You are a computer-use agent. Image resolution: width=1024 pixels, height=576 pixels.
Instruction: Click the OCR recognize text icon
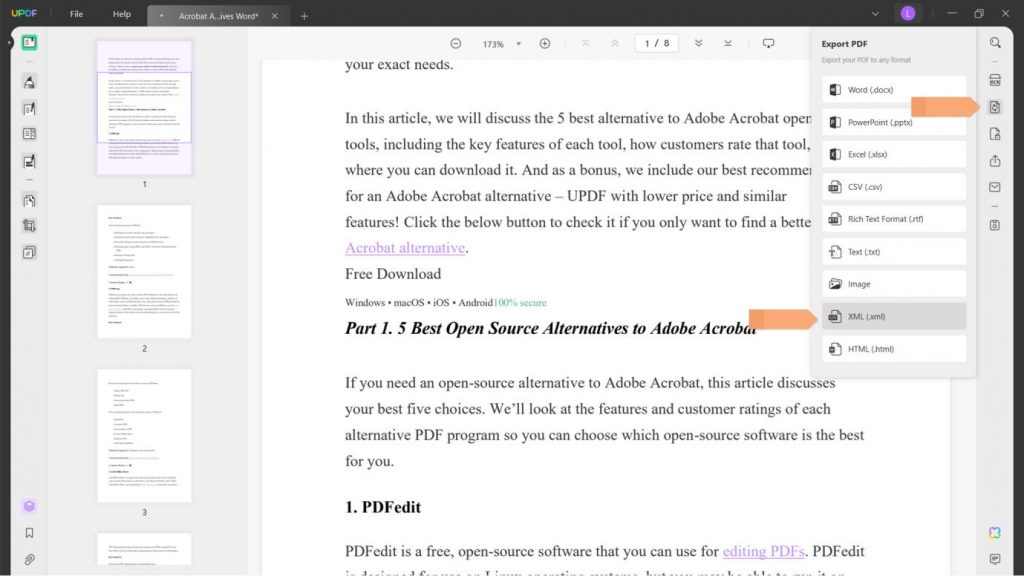coord(995,80)
